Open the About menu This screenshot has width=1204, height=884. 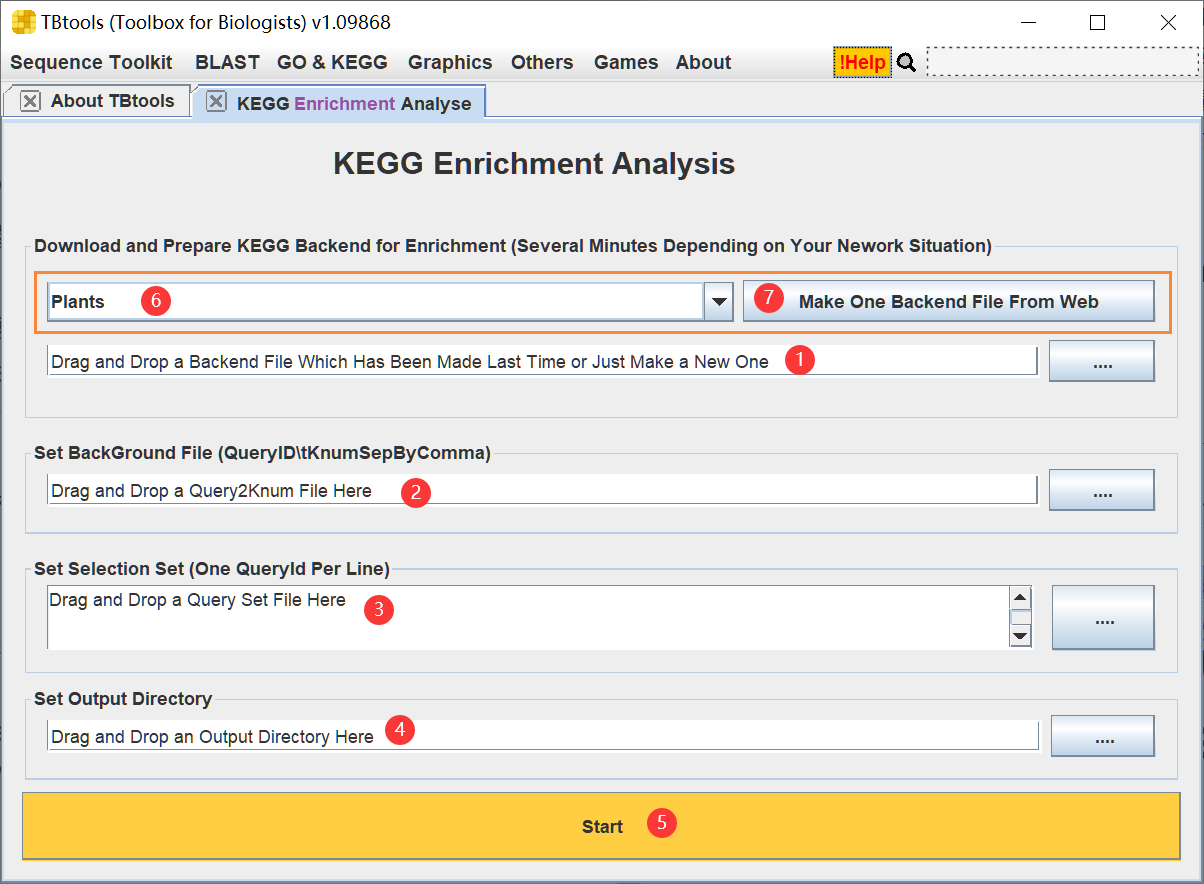(703, 62)
